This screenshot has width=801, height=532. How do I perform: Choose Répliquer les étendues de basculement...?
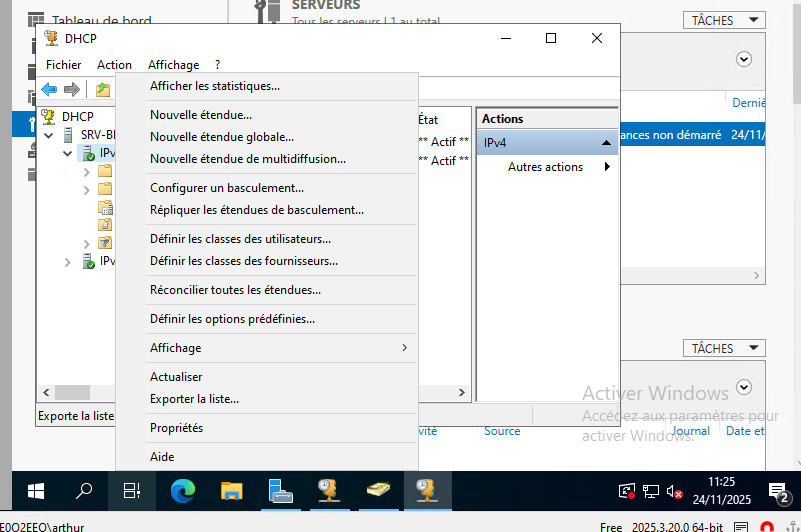266,210
